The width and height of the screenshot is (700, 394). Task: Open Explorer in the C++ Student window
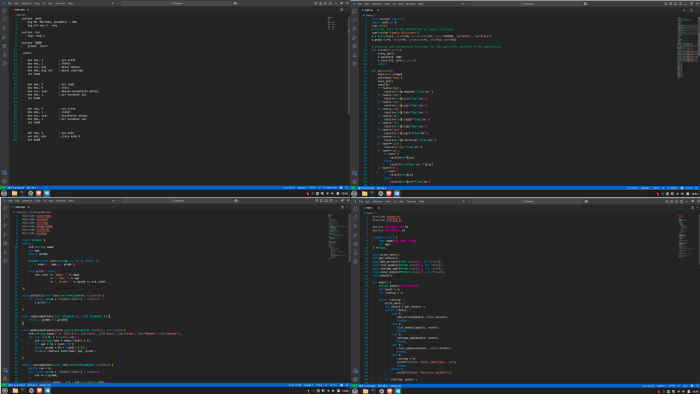click(x=5, y=208)
